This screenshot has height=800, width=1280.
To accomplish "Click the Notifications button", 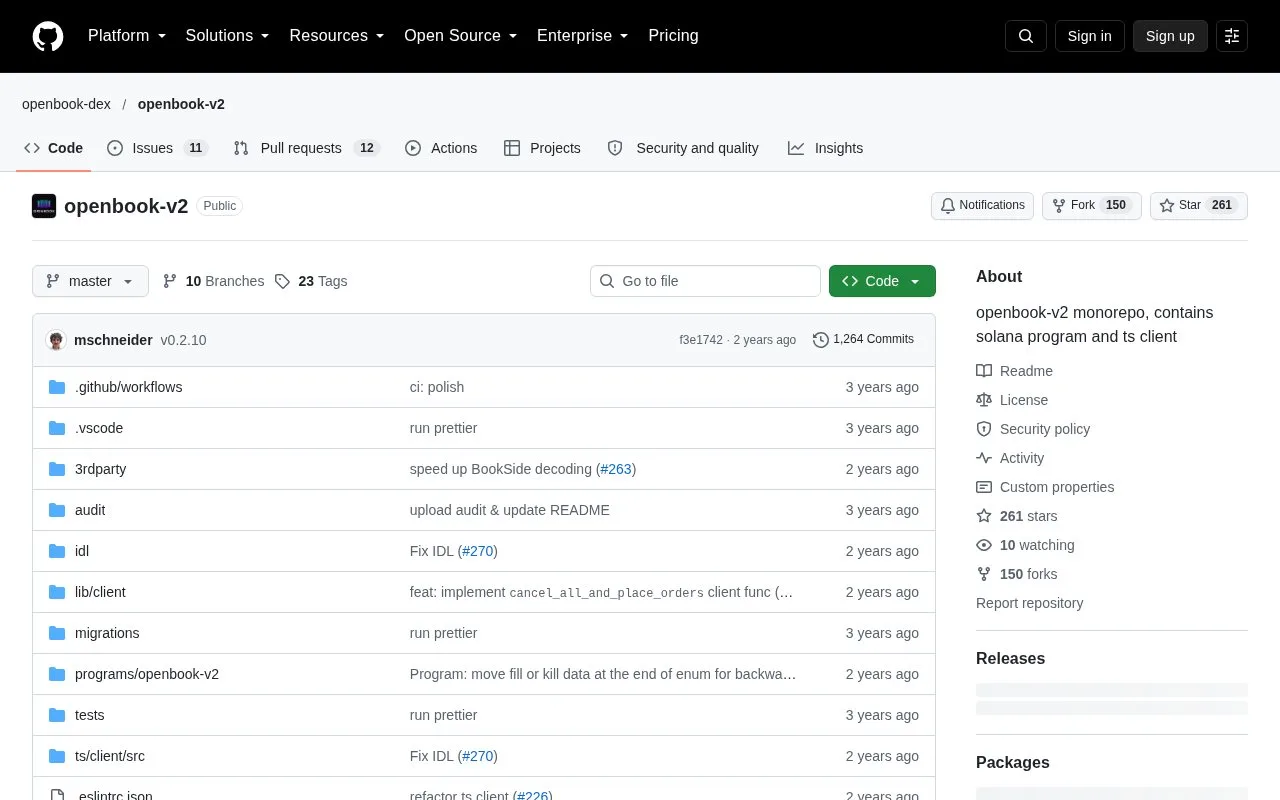I will pyautogui.click(x=982, y=205).
